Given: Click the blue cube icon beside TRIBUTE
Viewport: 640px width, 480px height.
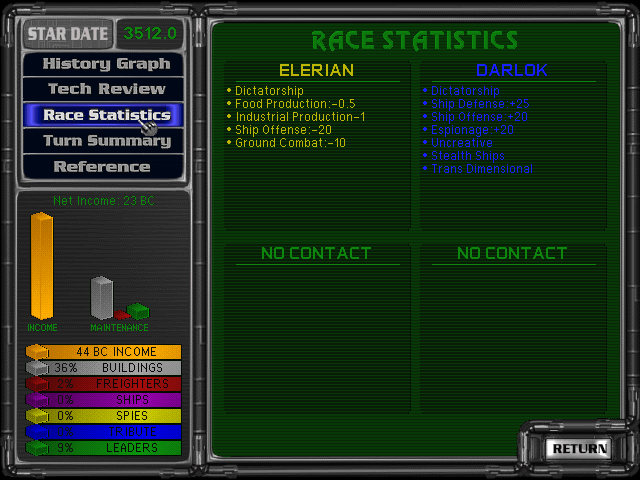Looking at the screenshot, I should click(37, 431).
